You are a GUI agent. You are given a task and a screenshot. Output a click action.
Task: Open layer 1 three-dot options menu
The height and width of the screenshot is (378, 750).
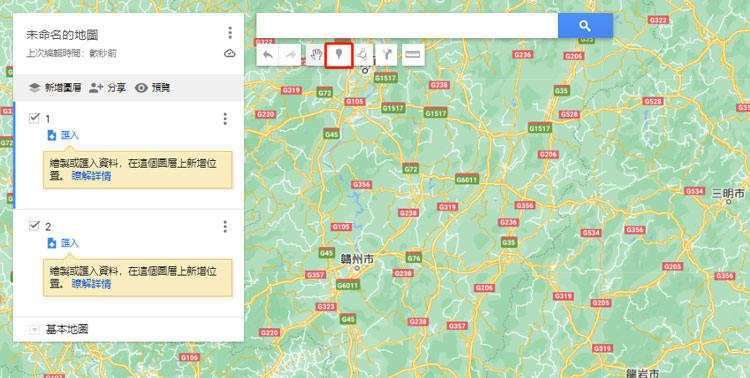(225, 119)
